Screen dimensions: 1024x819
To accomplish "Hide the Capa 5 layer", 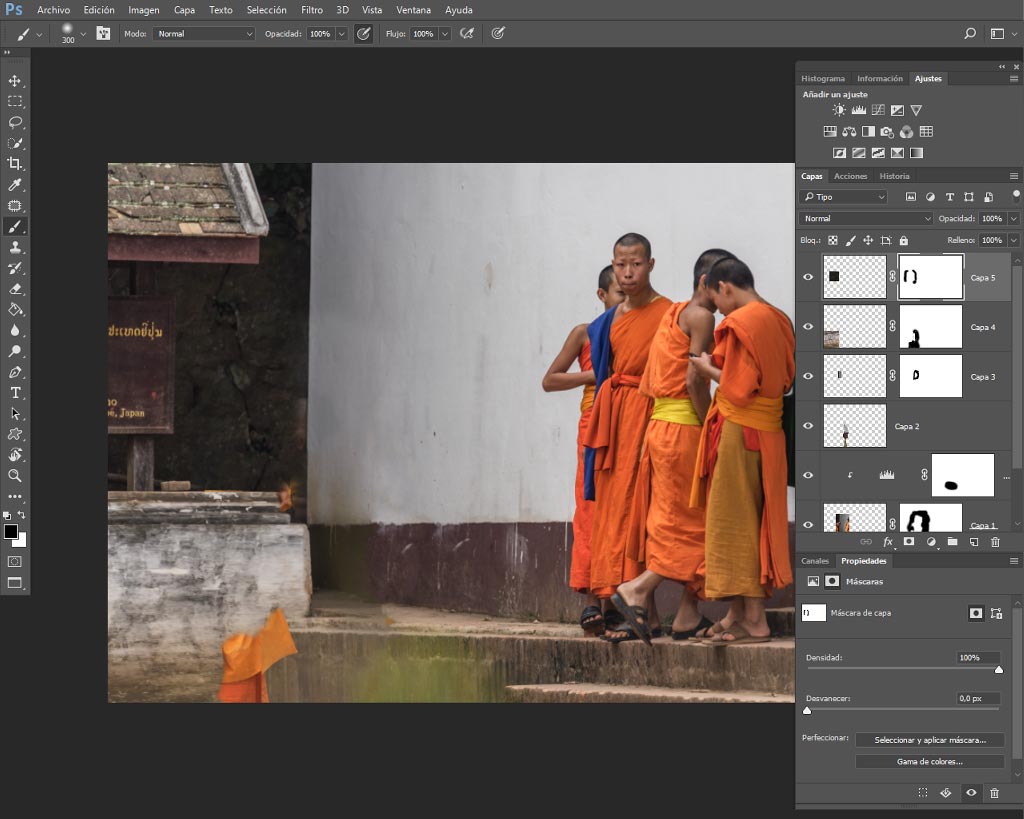I will tap(808, 277).
